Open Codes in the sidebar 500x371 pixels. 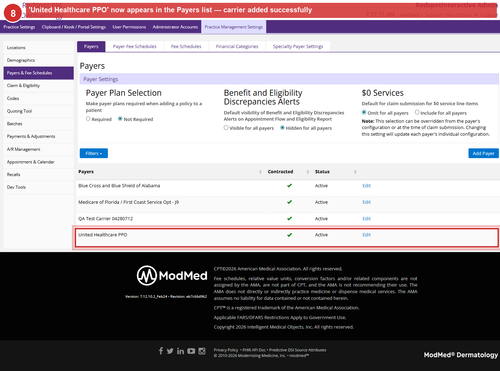click(x=39, y=98)
